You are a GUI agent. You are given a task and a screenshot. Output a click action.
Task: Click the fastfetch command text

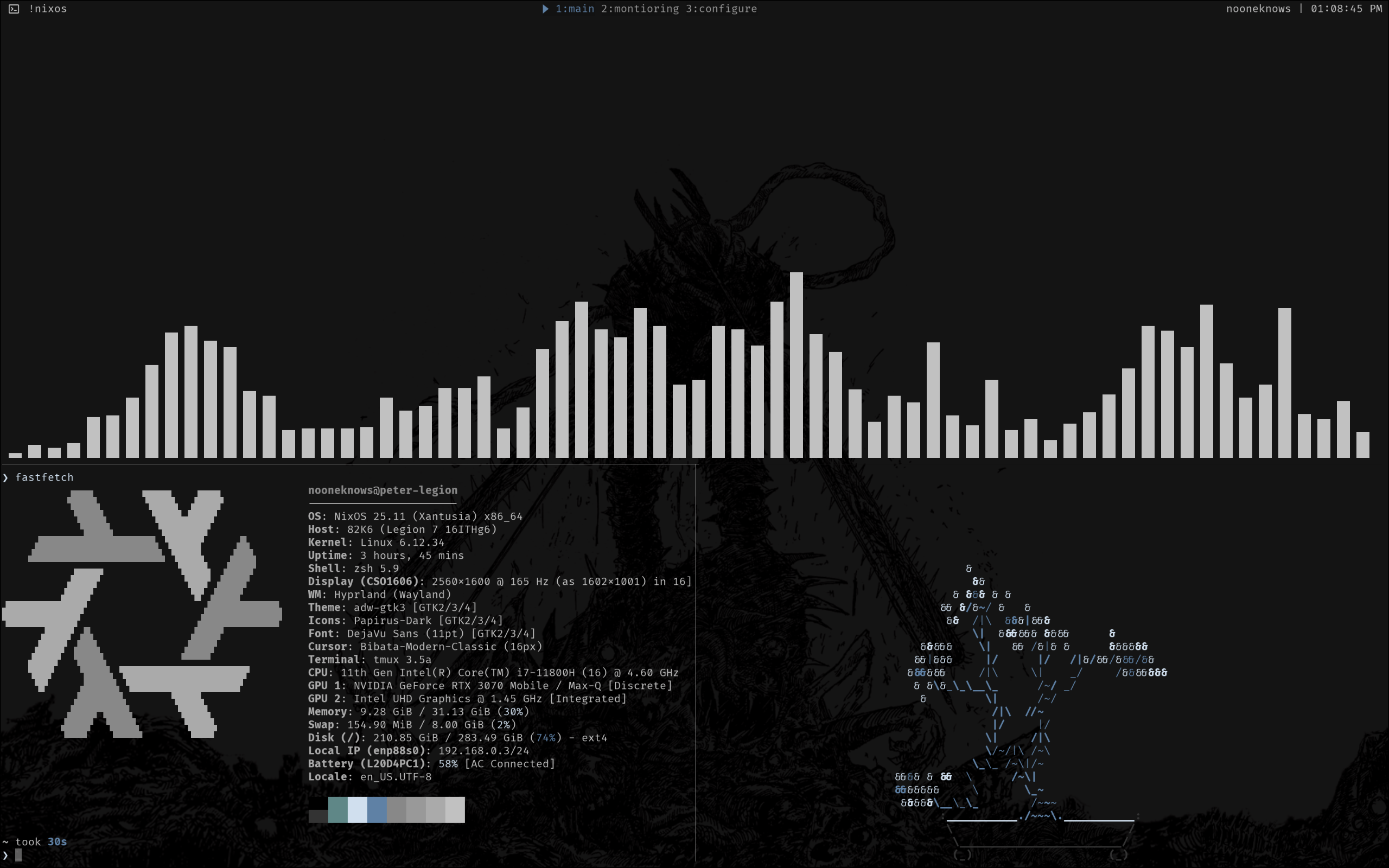click(x=44, y=477)
